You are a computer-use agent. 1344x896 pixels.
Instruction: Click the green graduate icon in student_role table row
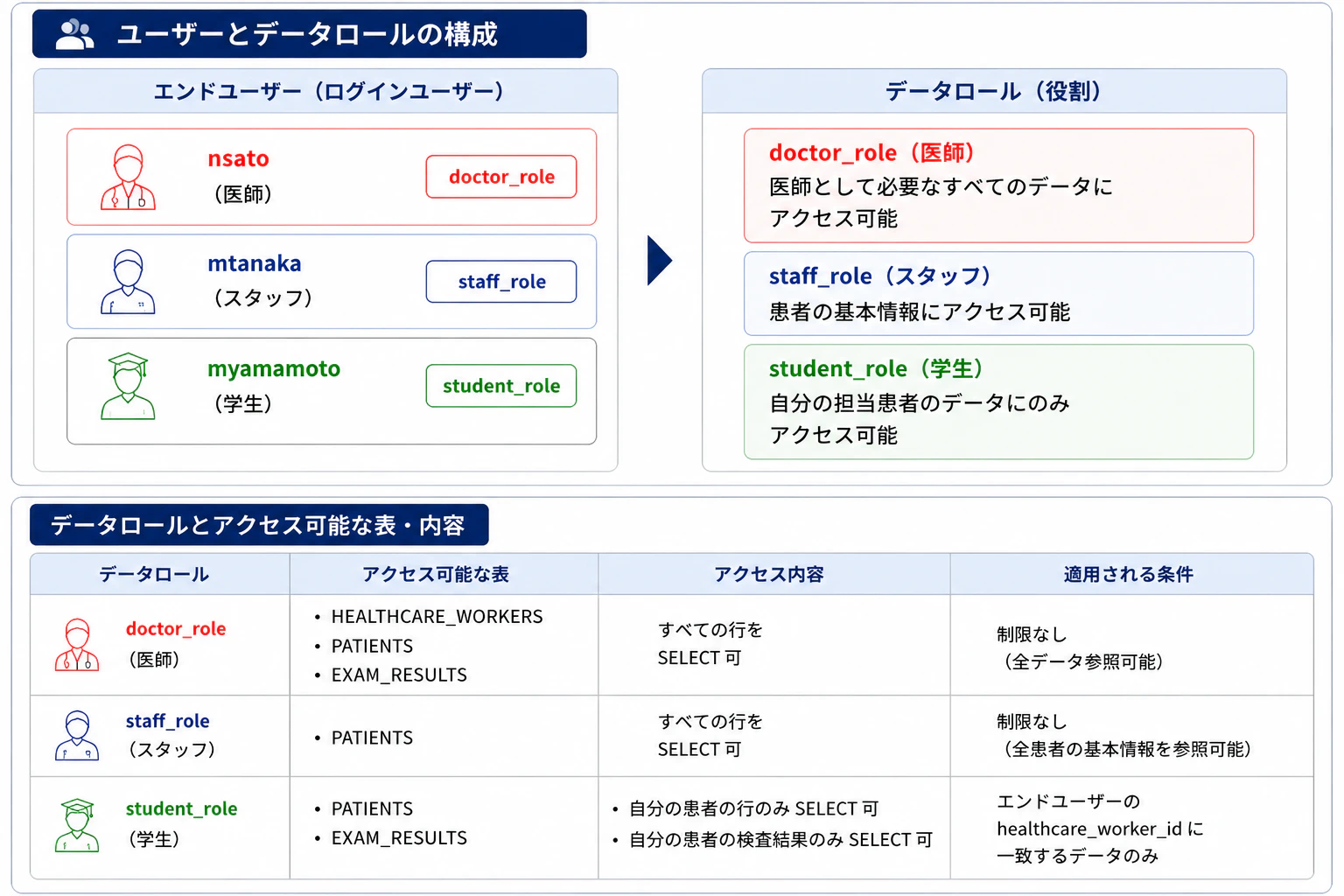pyautogui.click(x=77, y=825)
